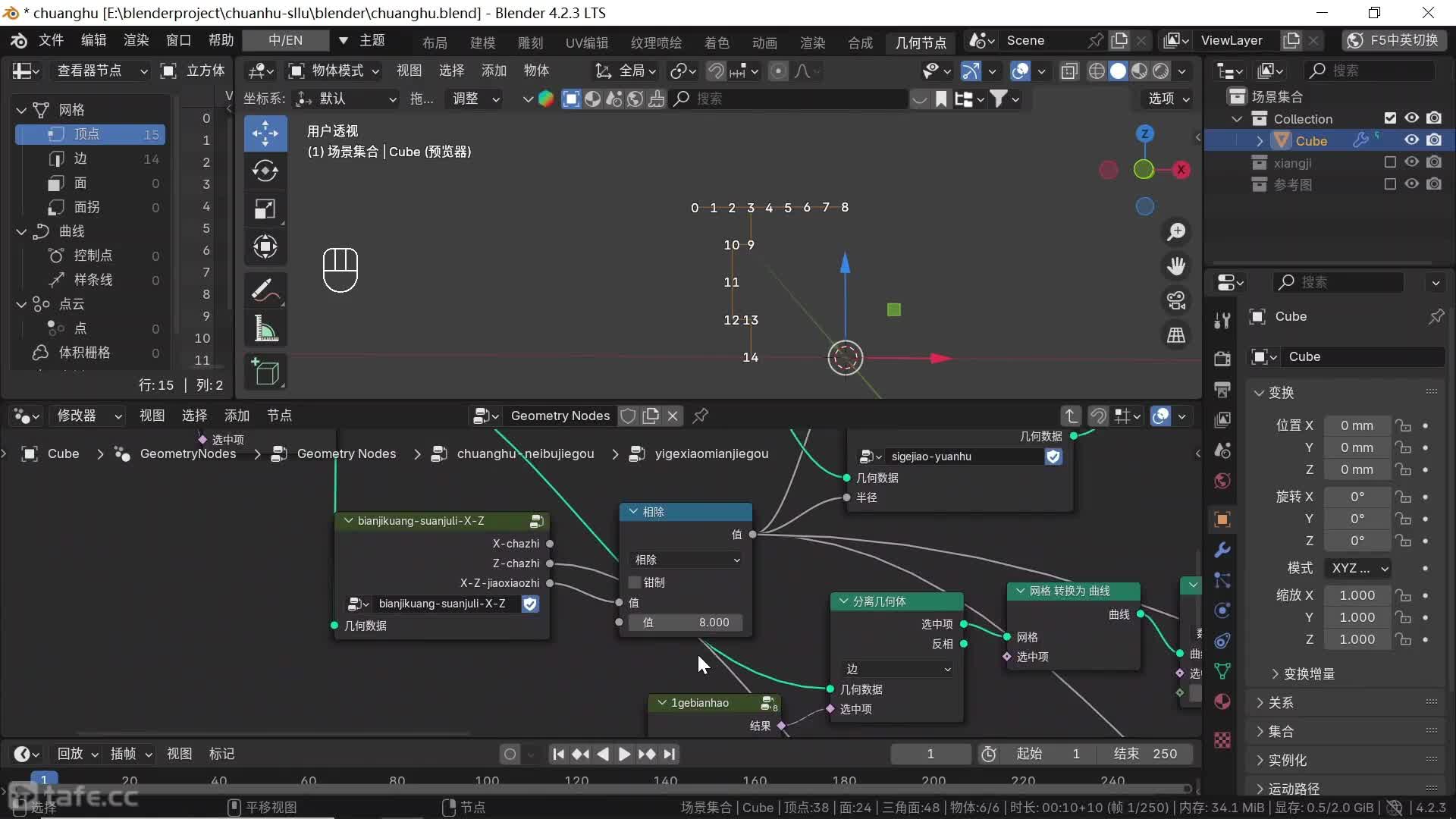Toggle camera view icon in viewport
1456x819 pixels.
[x=1176, y=301]
